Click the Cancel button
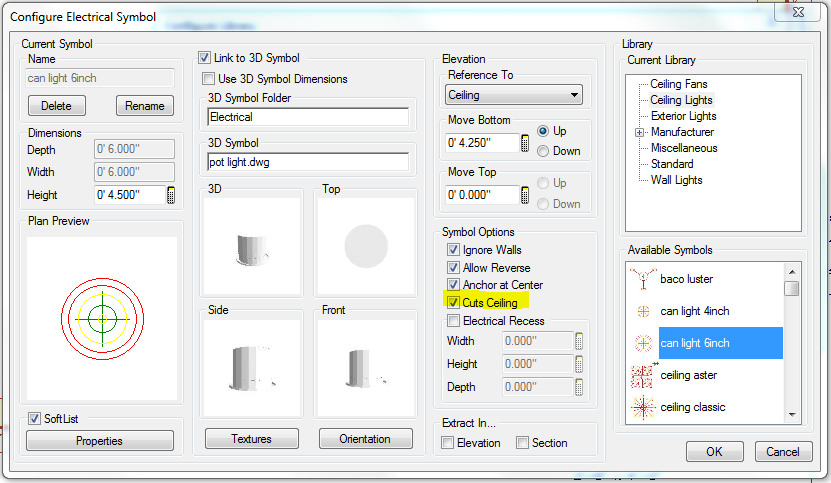Image resolution: width=831 pixels, height=483 pixels. coord(783,451)
